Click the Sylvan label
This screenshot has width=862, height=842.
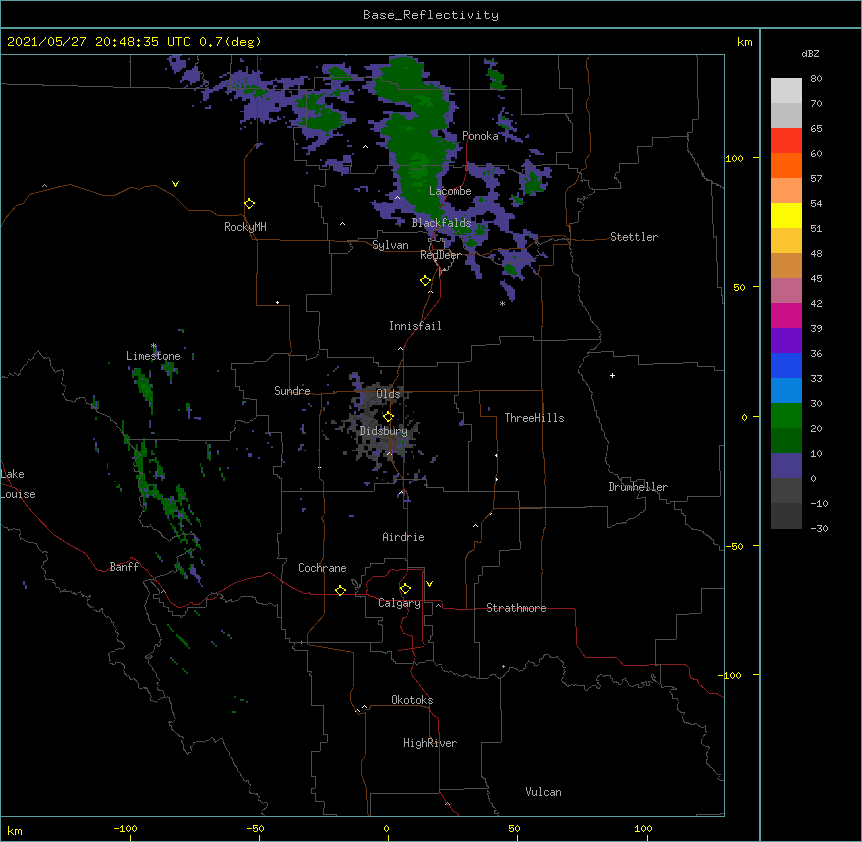click(390, 245)
